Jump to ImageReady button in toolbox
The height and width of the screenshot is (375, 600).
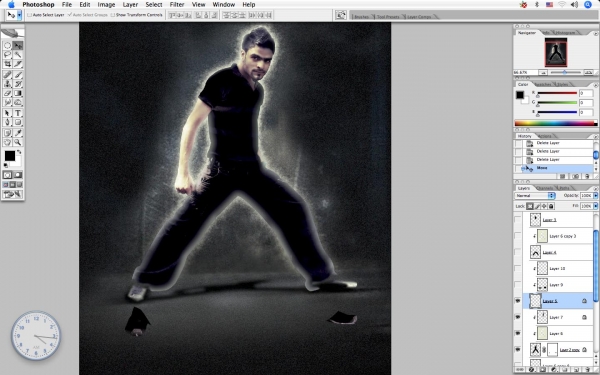13,194
